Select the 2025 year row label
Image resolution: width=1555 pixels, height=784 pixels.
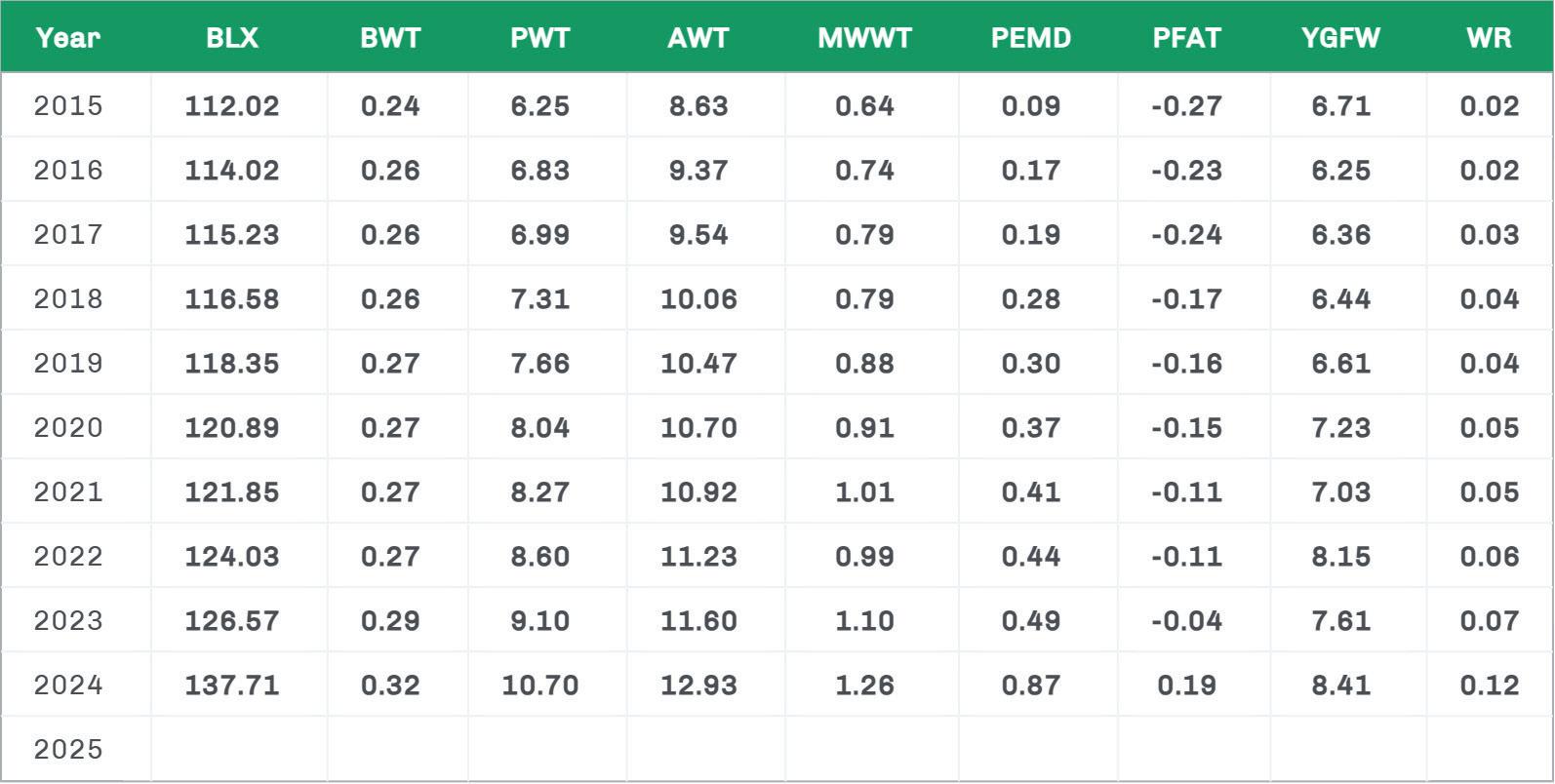click(67, 749)
